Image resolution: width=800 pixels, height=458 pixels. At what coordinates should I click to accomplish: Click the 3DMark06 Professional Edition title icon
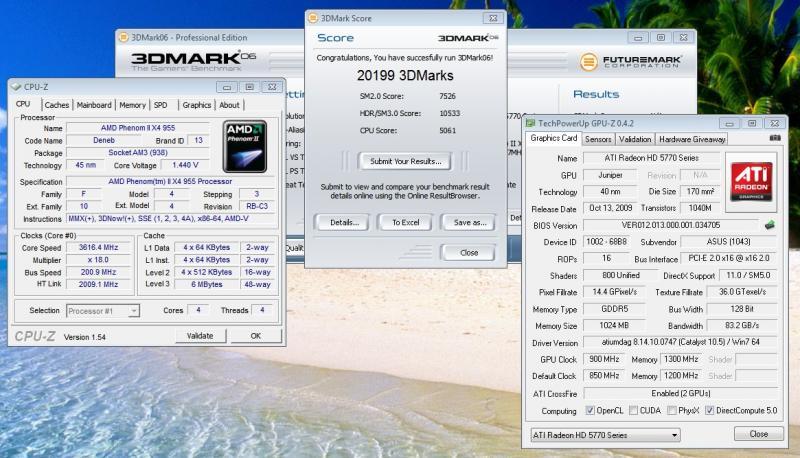123,37
